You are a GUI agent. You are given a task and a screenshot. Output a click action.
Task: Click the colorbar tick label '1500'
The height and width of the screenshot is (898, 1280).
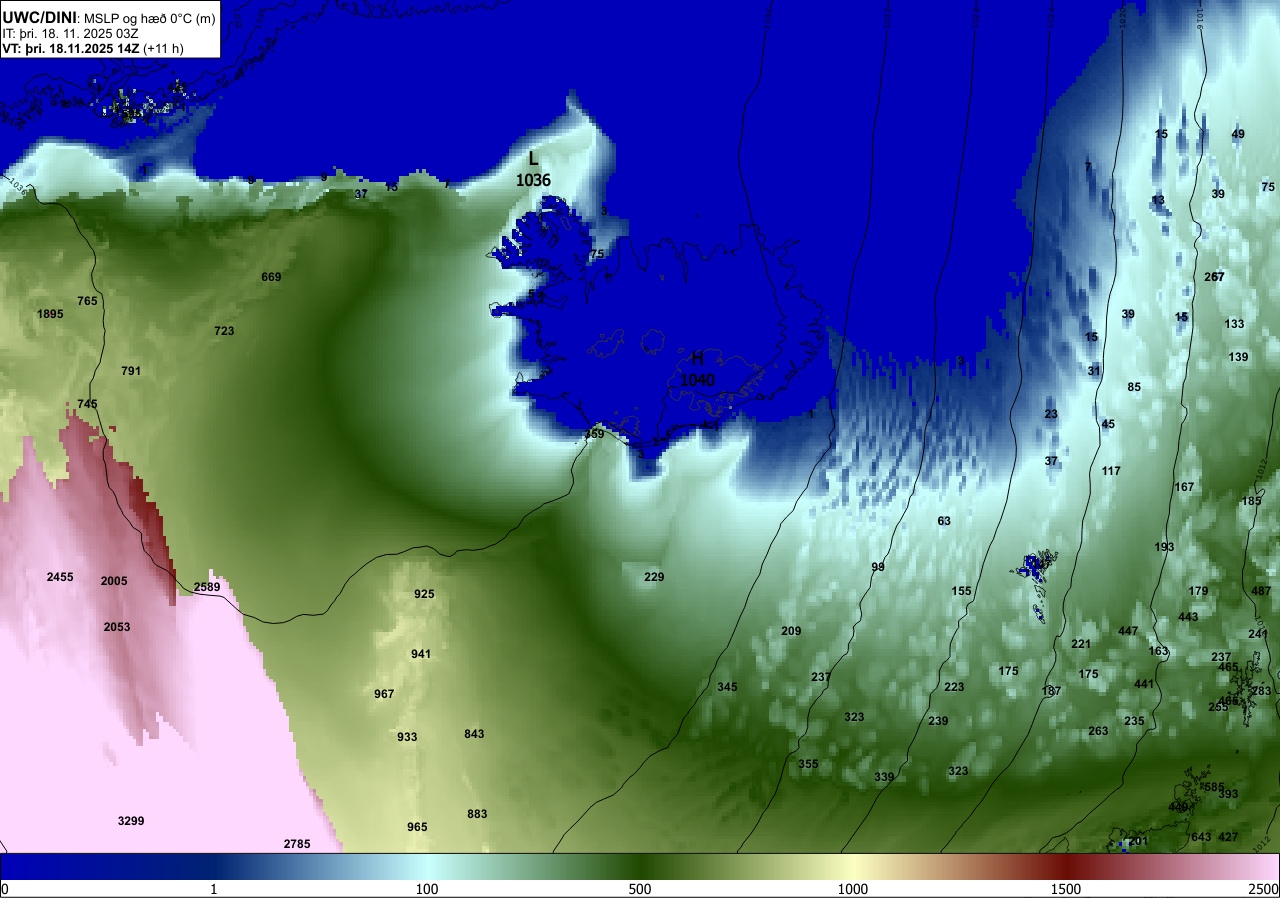[x=1066, y=890]
